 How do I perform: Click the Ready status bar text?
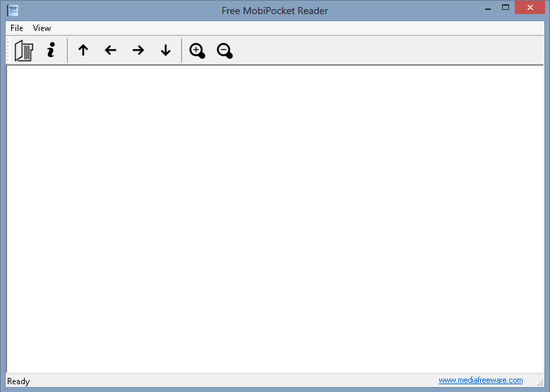click(19, 381)
